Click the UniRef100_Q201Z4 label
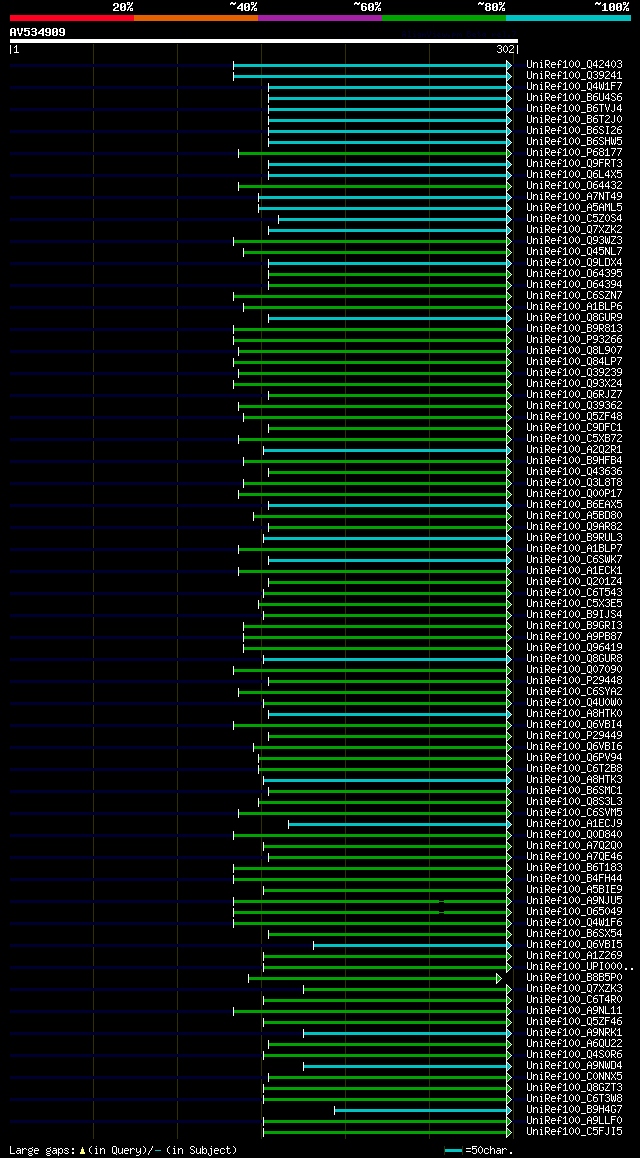This screenshot has width=640, height=1158. point(574,583)
